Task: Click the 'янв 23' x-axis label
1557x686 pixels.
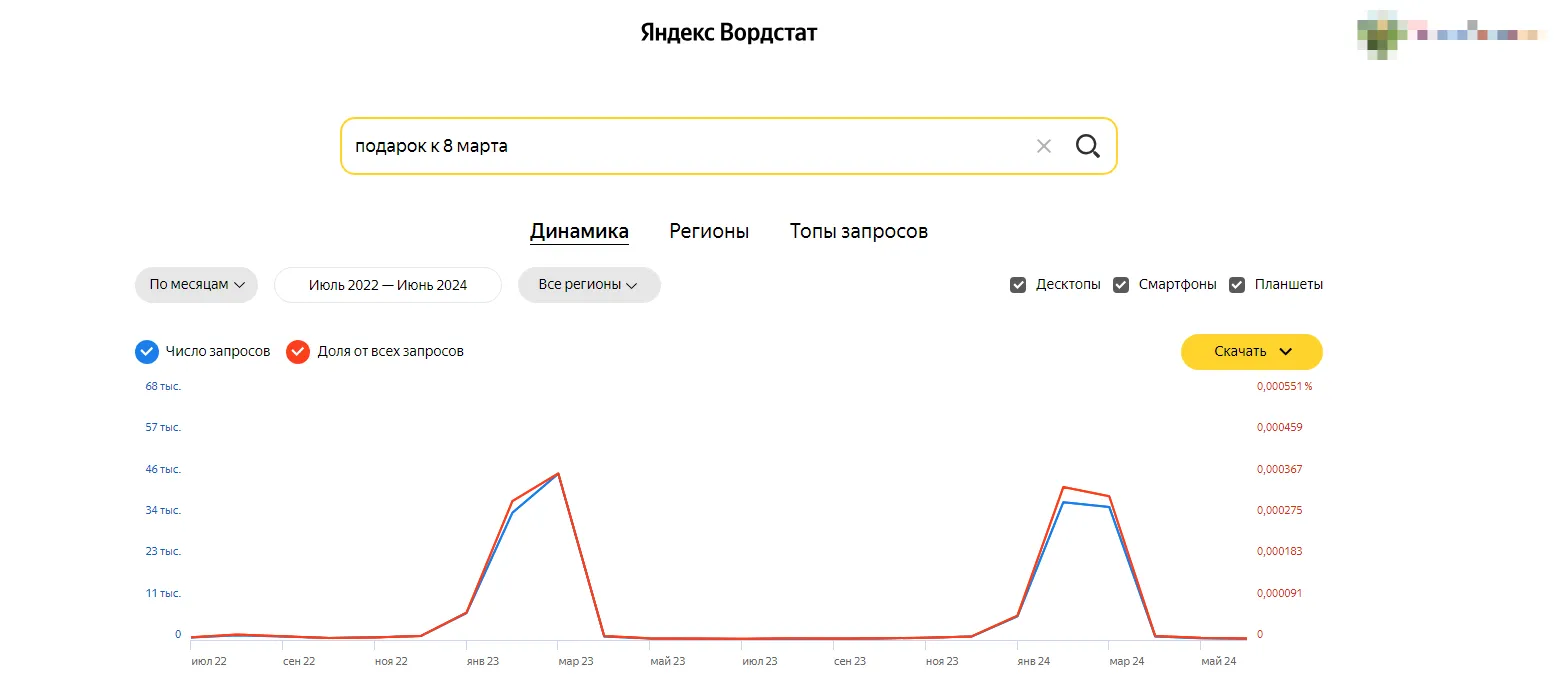Action: click(x=482, y=661)
